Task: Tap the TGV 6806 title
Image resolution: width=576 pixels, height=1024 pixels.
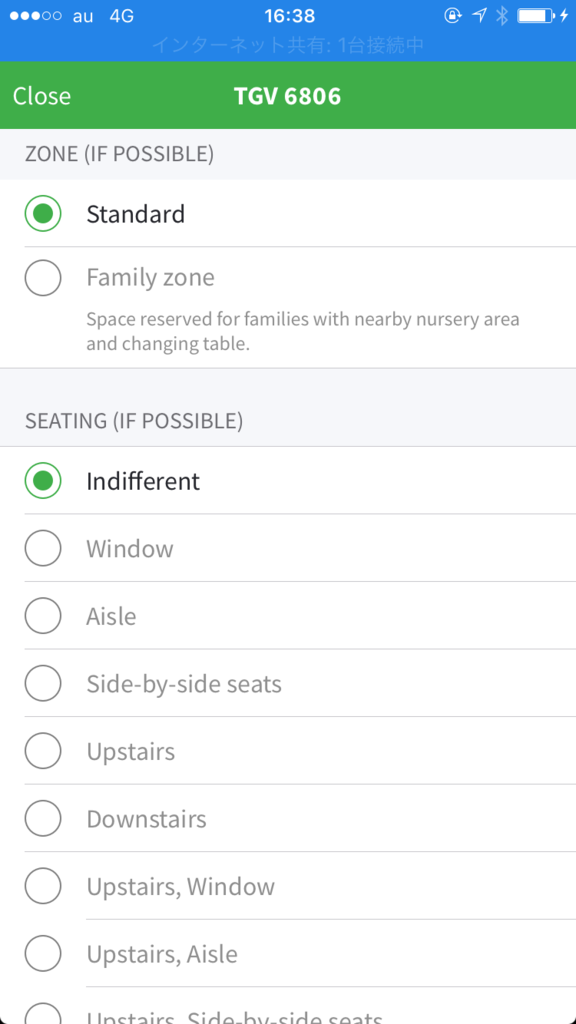Action: point(288,96)
